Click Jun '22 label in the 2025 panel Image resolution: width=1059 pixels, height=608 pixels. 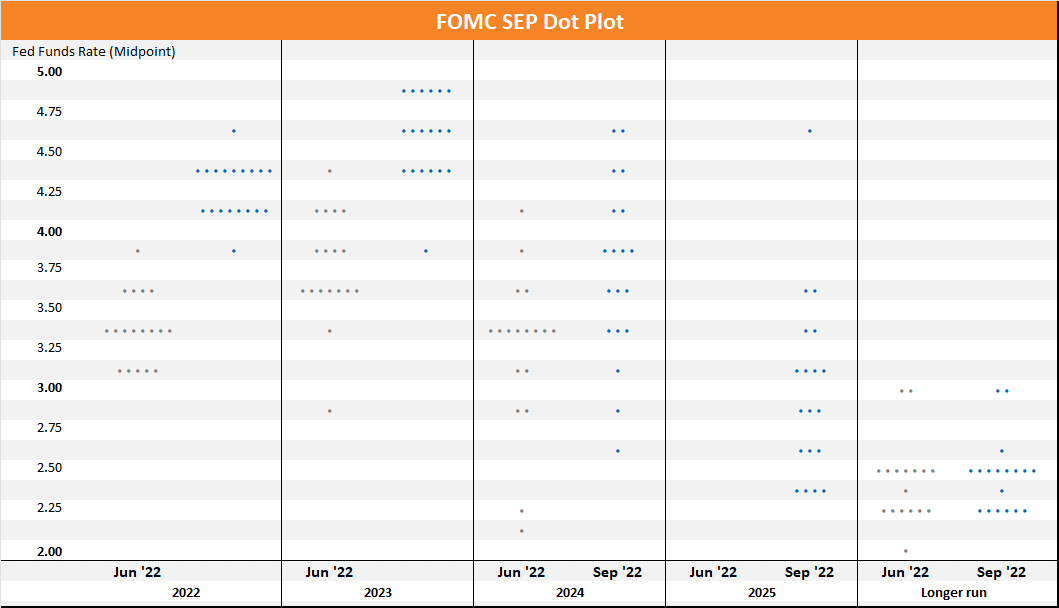[713, 572]
